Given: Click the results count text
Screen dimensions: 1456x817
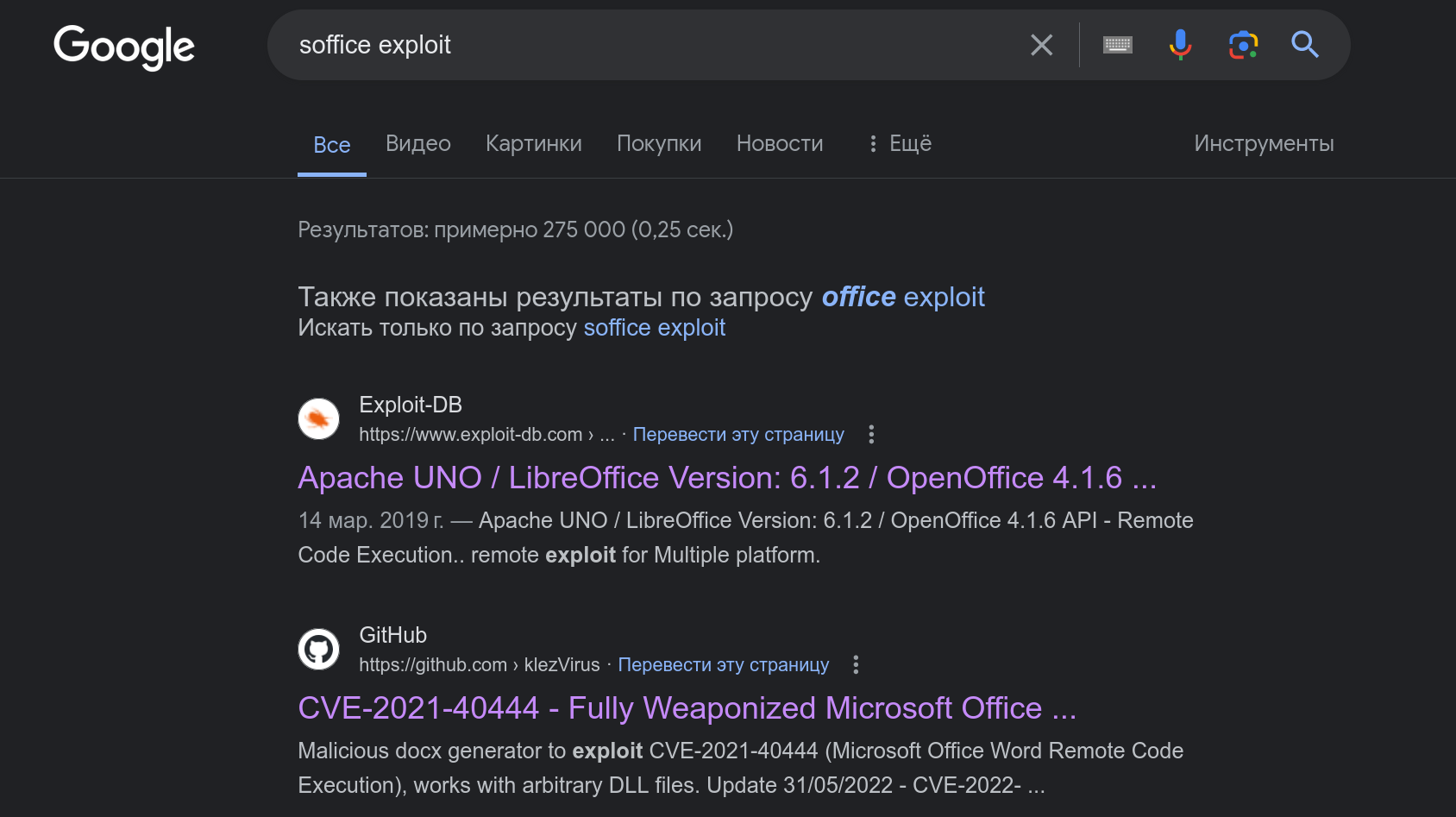Looking at the screenshot, I should click(516, 229).
